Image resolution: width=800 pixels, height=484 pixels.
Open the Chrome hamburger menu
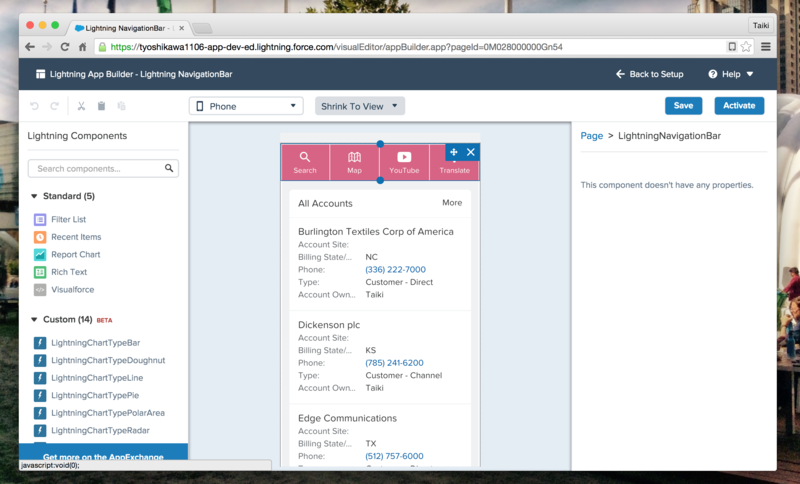pos(766,47)
